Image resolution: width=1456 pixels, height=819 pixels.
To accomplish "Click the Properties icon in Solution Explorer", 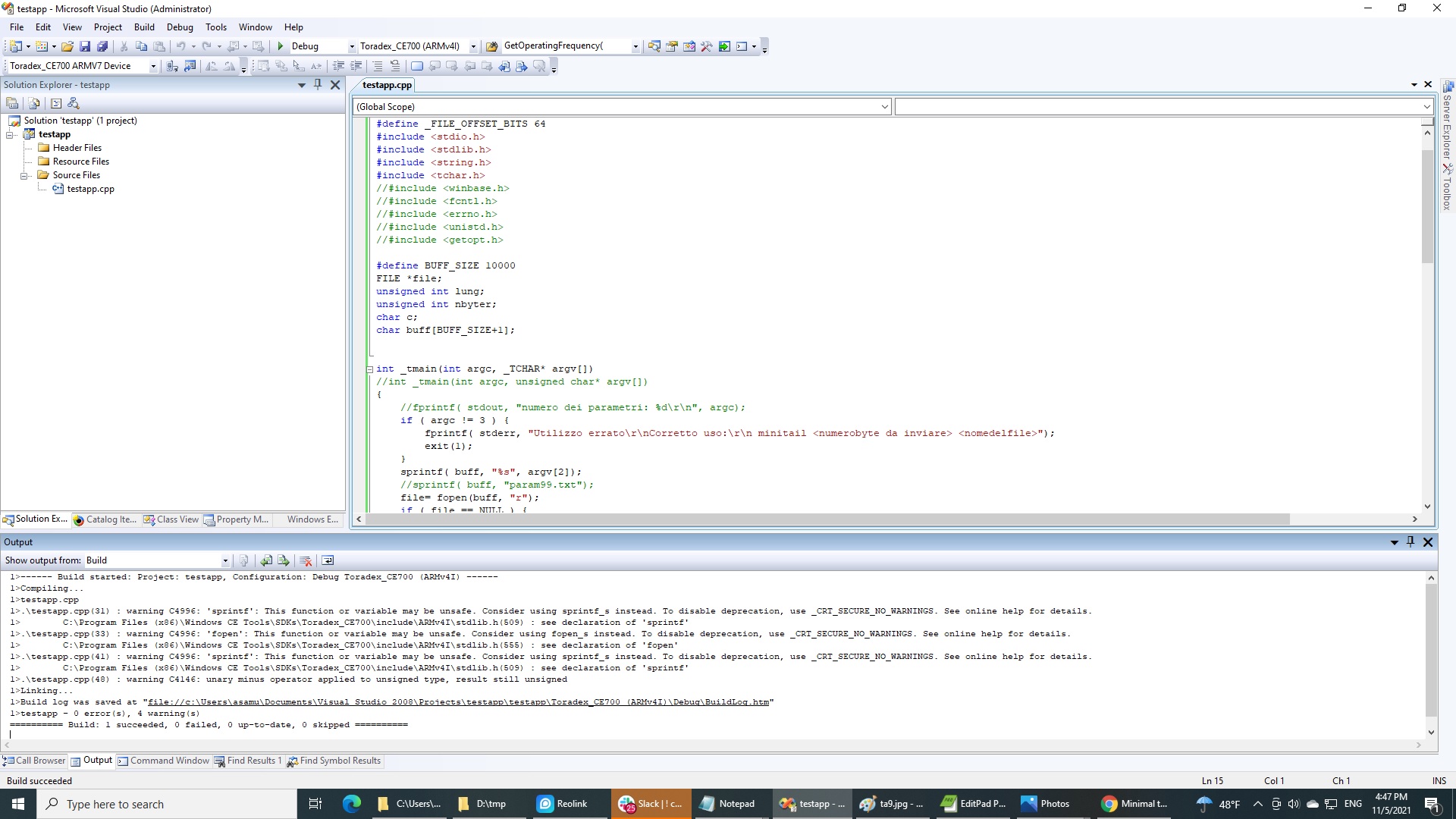I will 12,103.
